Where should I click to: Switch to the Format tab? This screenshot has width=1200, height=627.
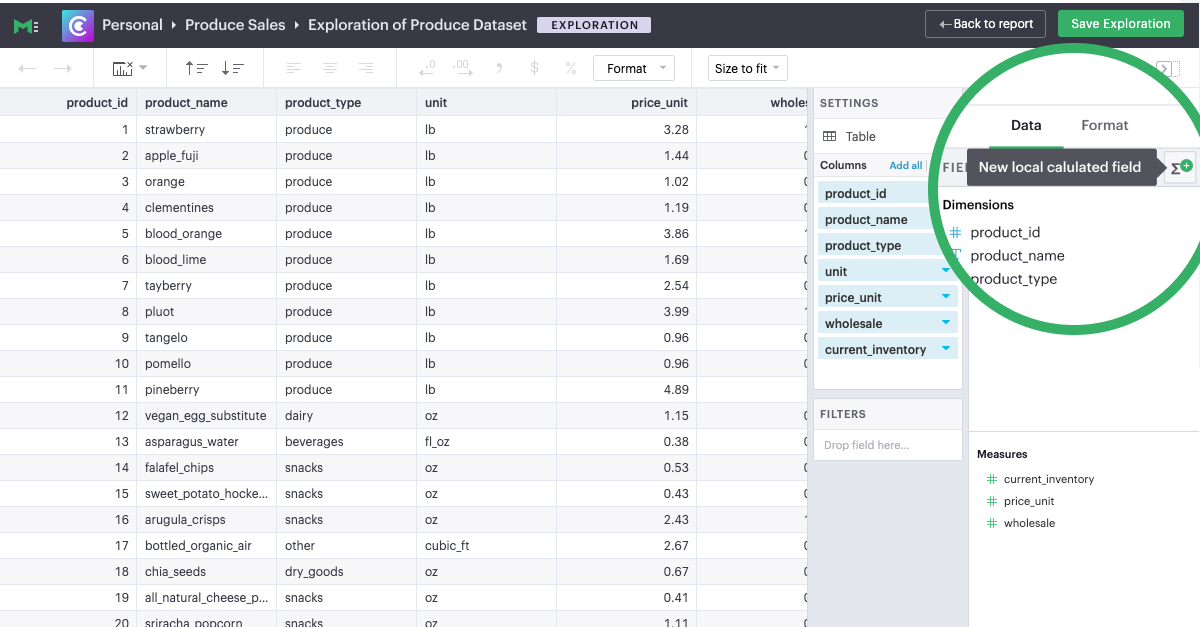(1104, 125)
